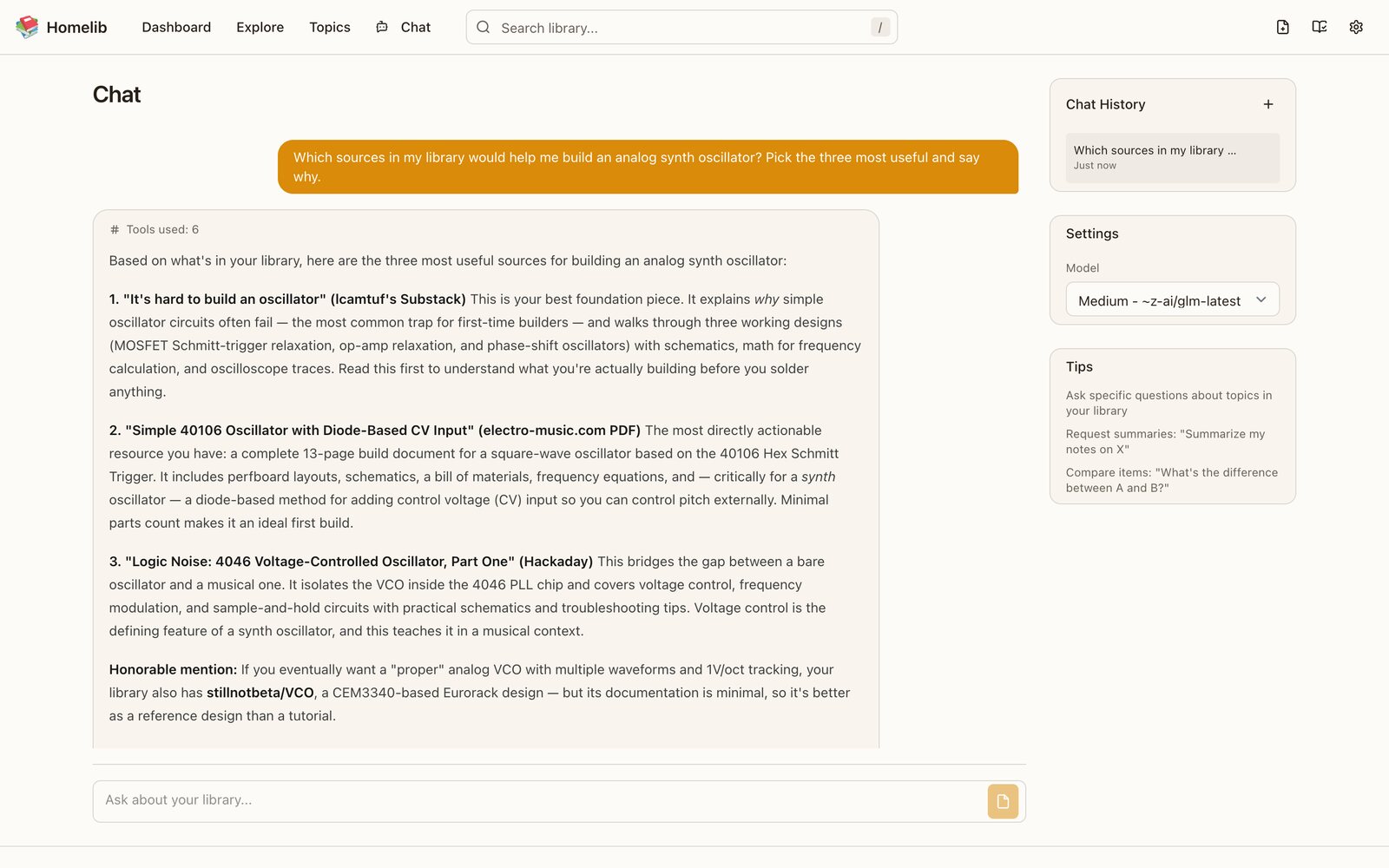Go to the Explore page
Viewport: 1389px width, 868px height.
point(260,27)
